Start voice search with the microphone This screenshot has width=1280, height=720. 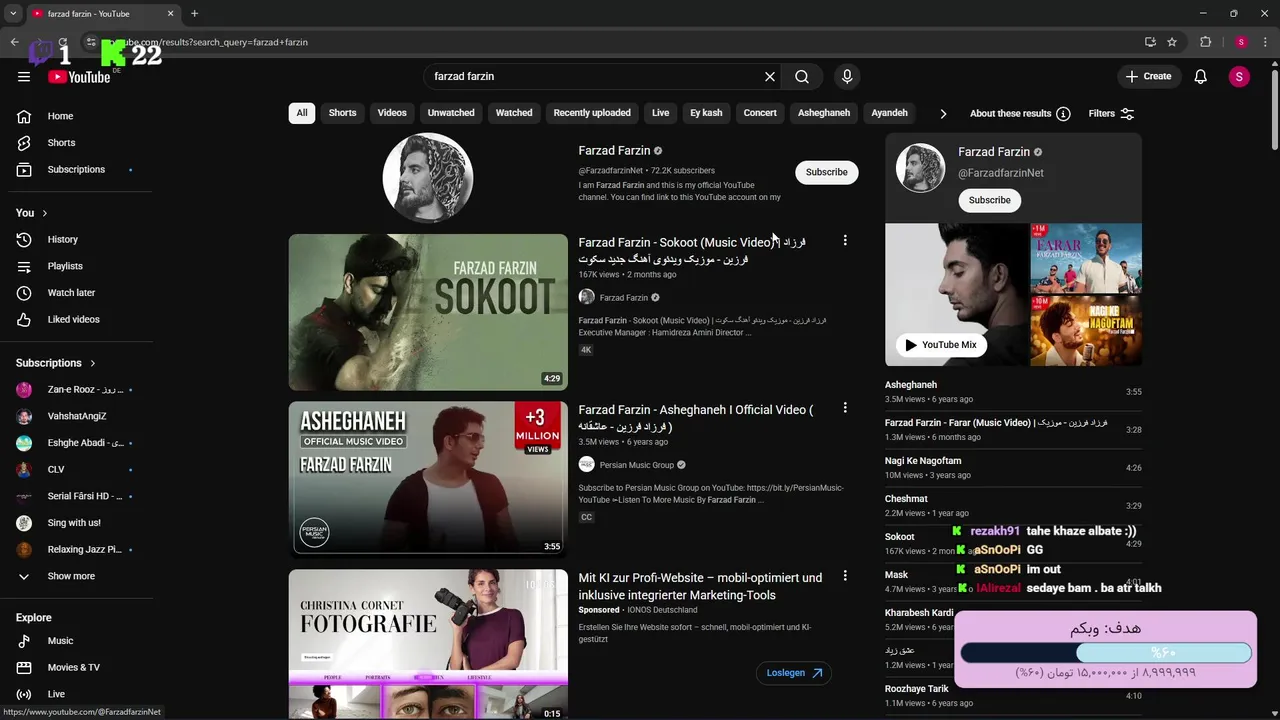(847, 76)
